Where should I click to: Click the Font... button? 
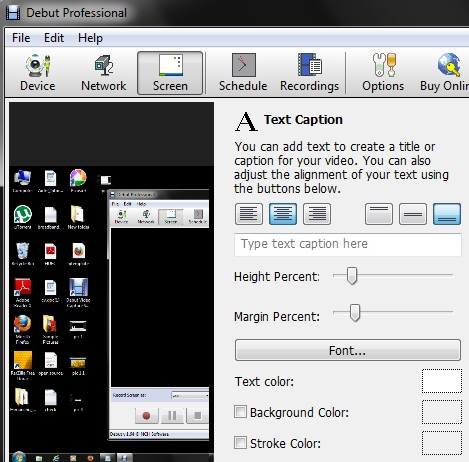click(348, 350)
